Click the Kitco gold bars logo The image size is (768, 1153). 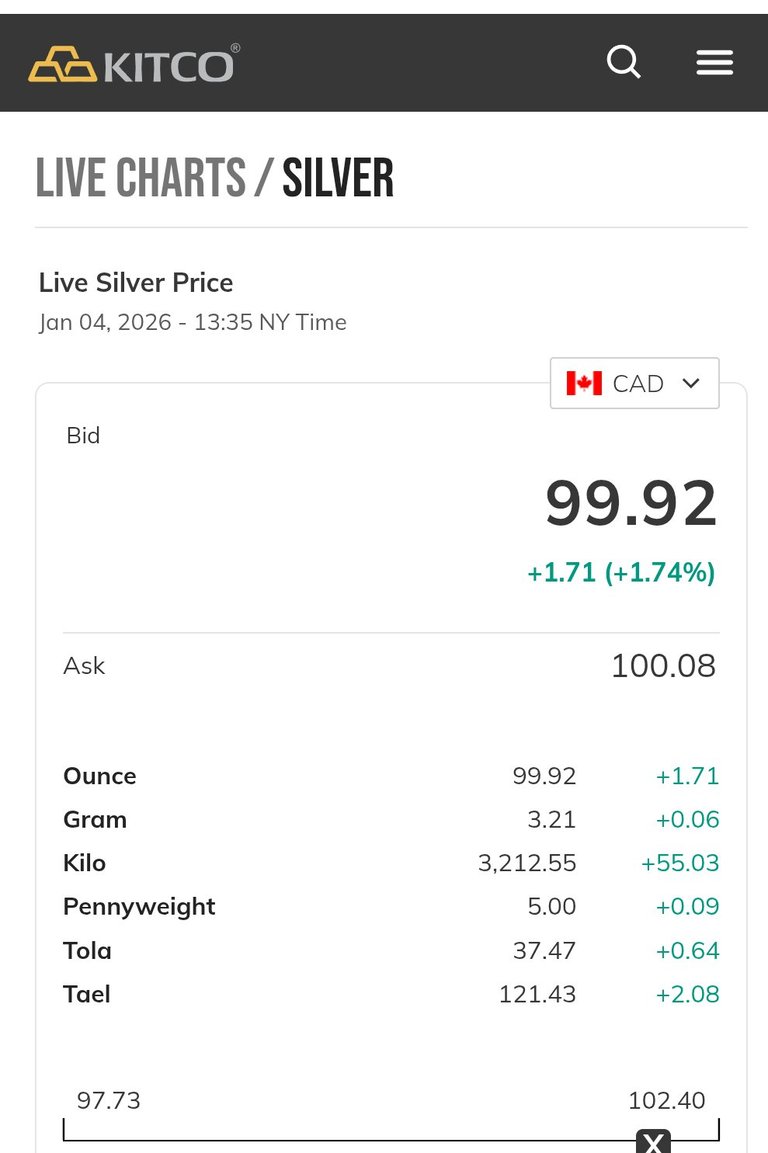[x=62, y=66]
